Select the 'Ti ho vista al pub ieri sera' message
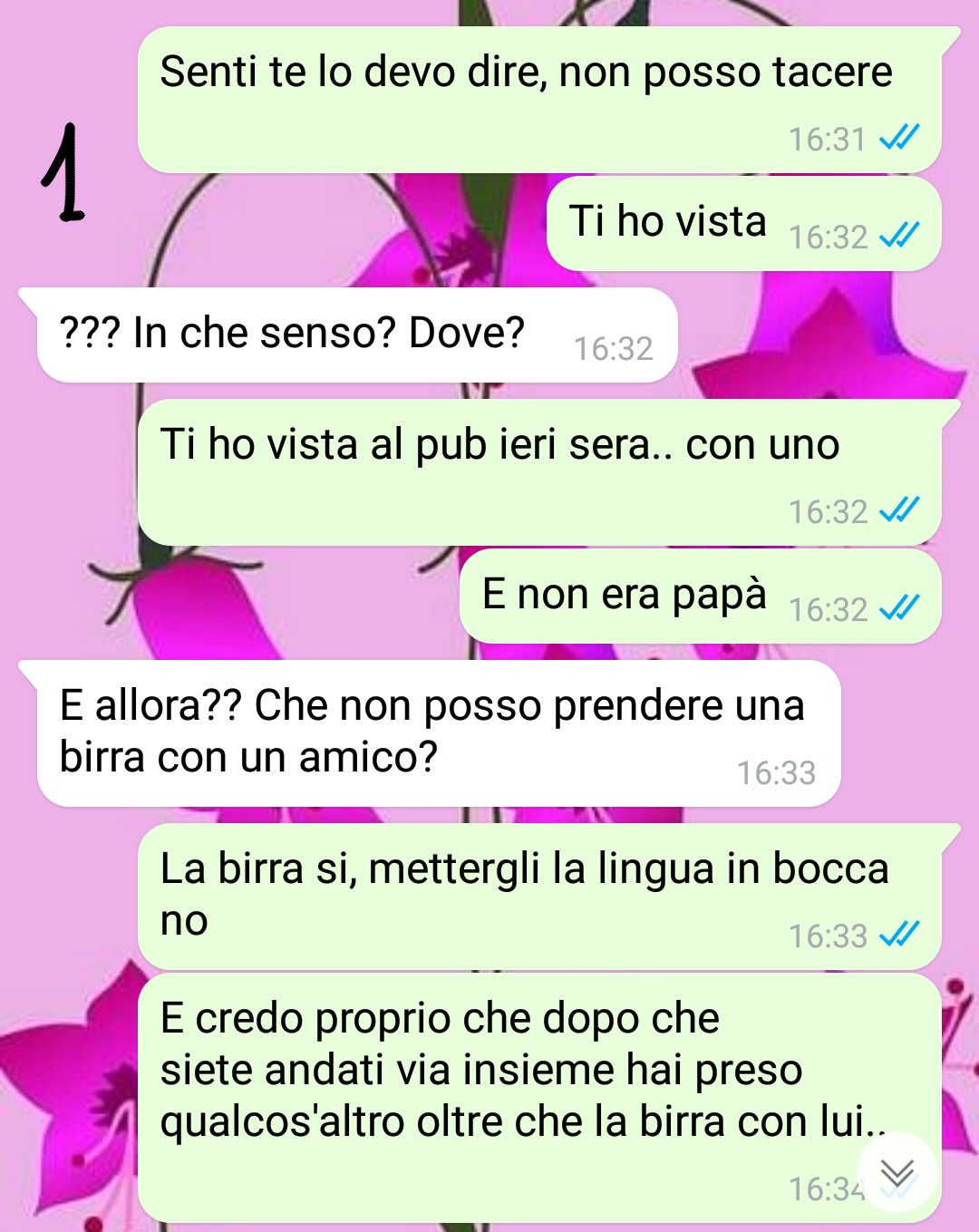 point(539,472)
